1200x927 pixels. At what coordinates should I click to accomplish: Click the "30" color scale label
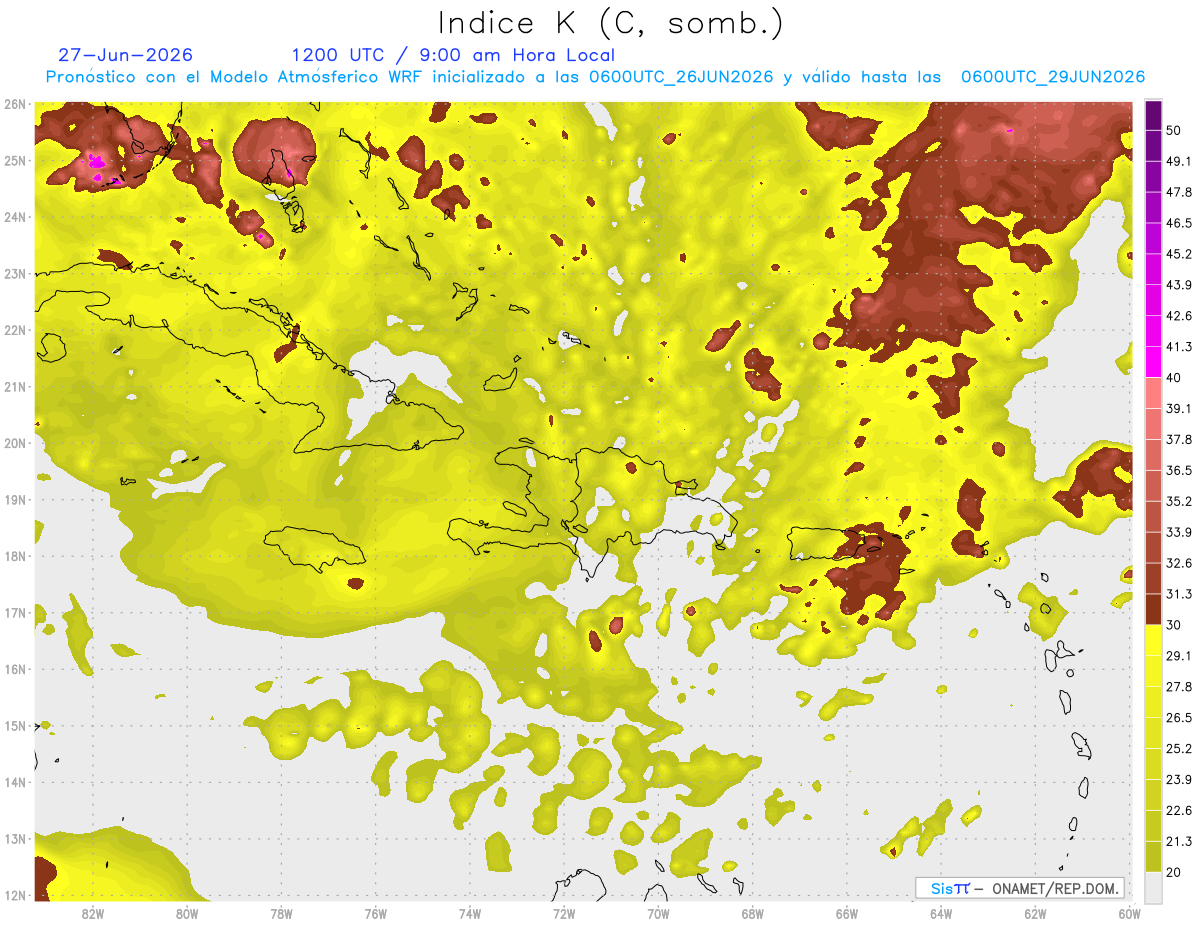1174,625
